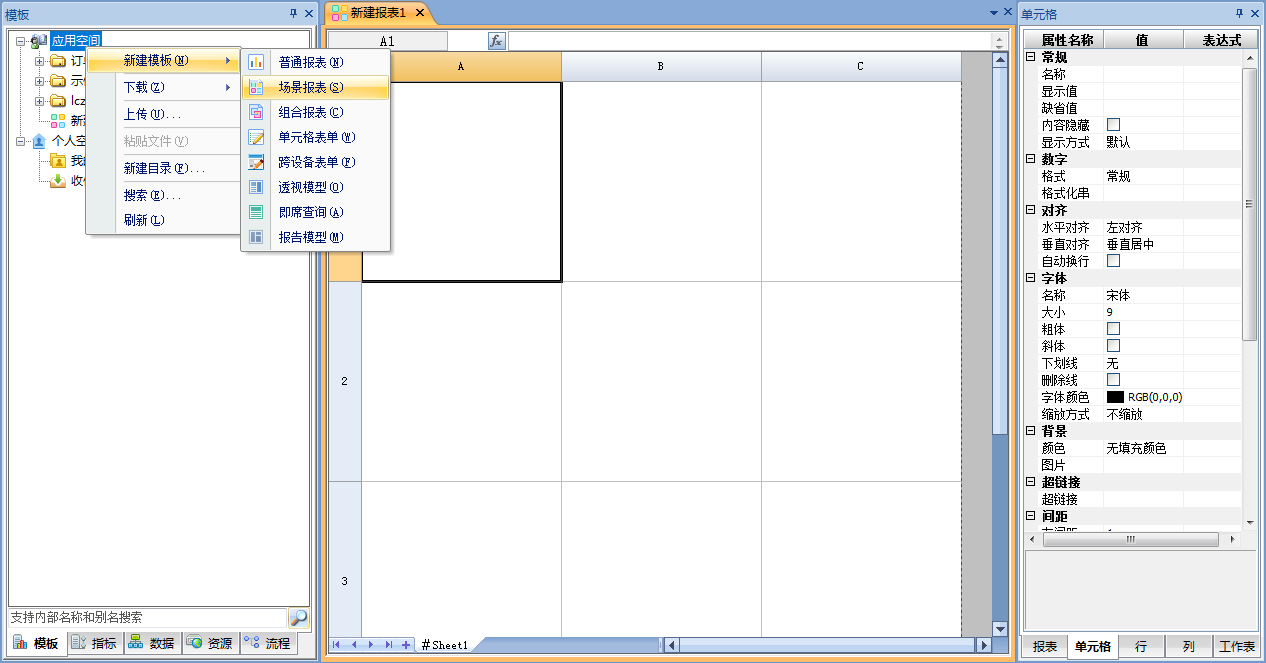
Task: Open the 行 properties tab
Action: pyautogui.click(x=1141, y=647)
